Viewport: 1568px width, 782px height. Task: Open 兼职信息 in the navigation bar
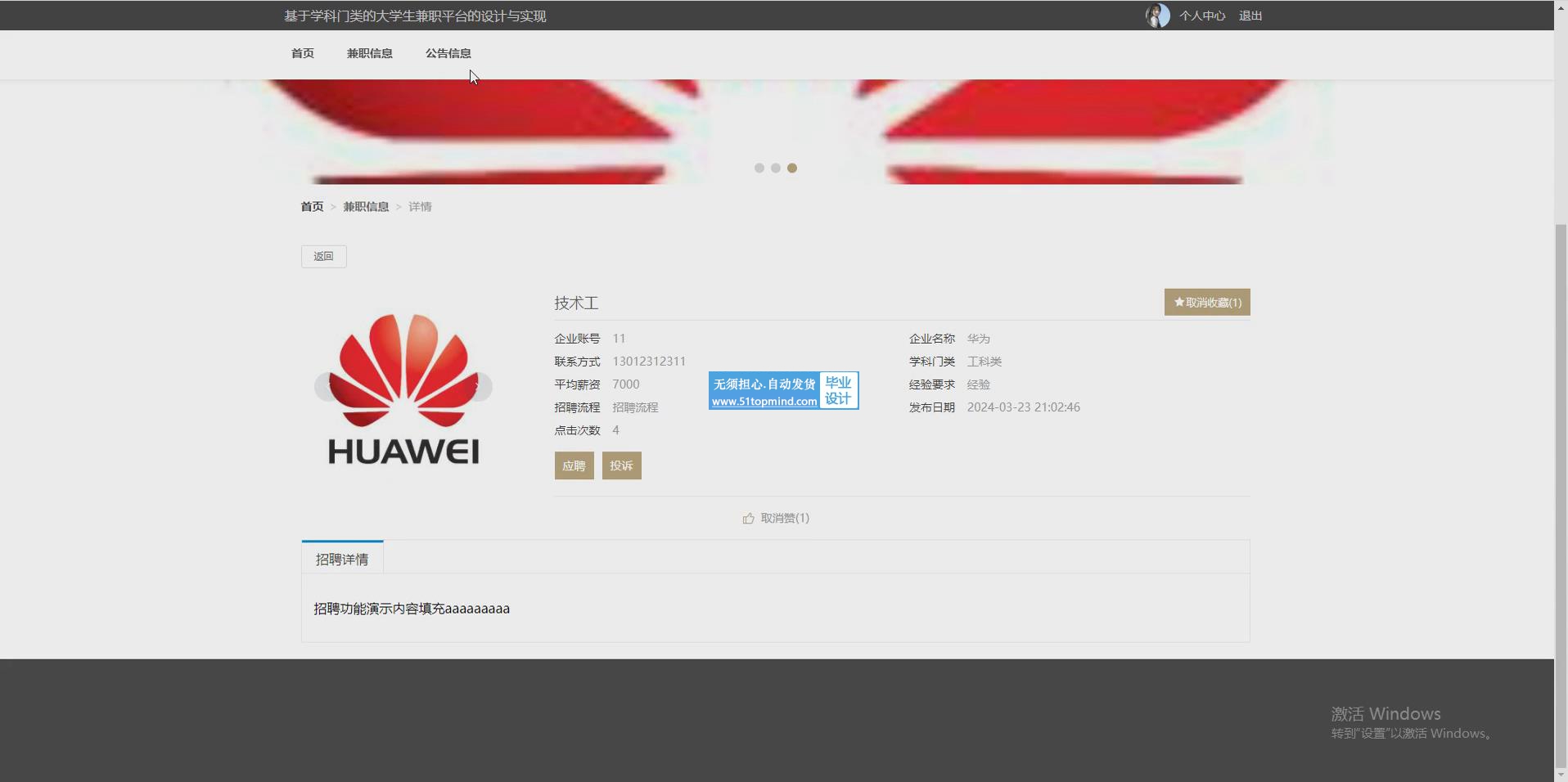[370, 54]
